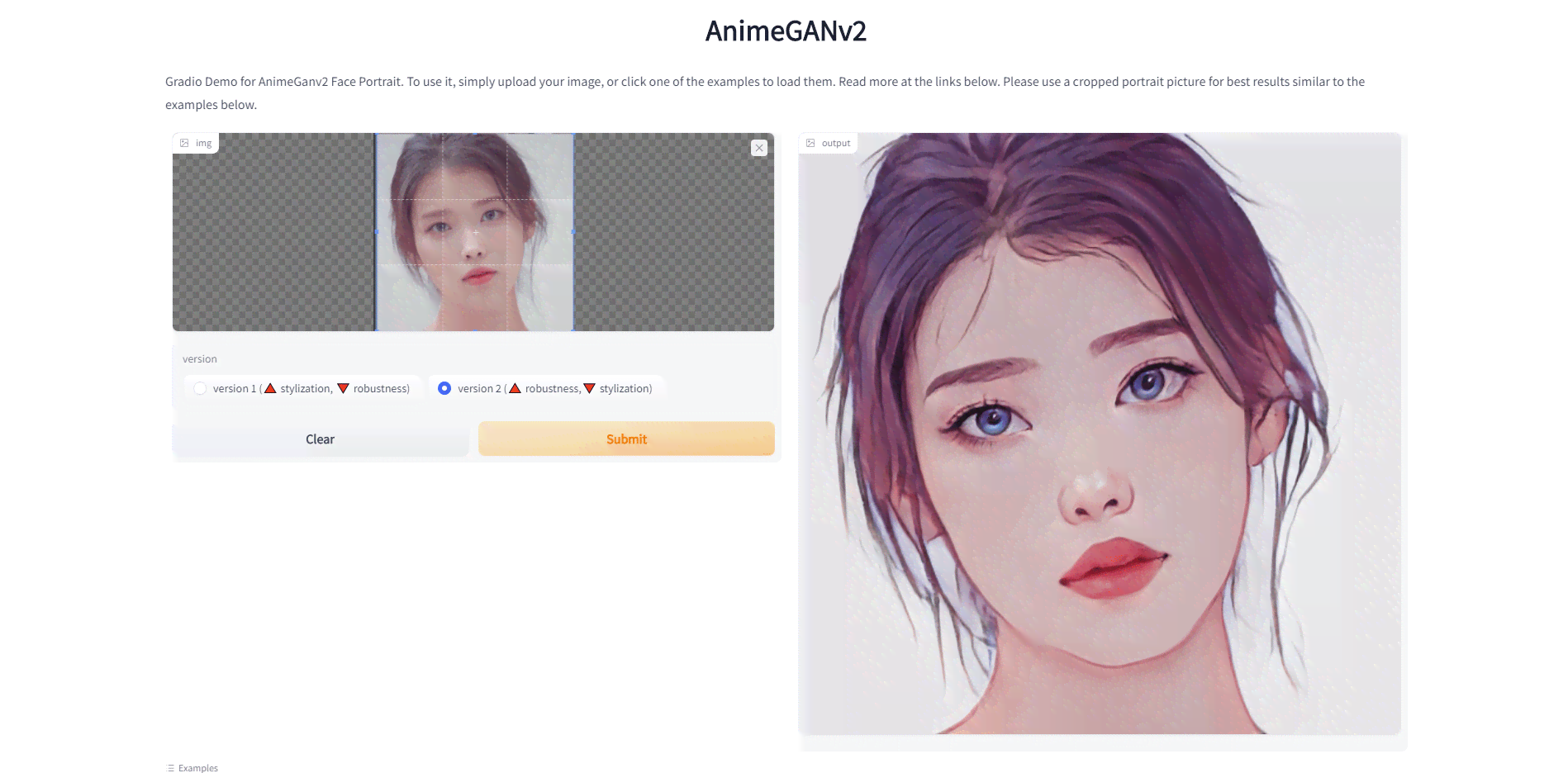Viewport: 1568px width, 773px height.
Task: Click the Clear button
Action: pos(321,439)
